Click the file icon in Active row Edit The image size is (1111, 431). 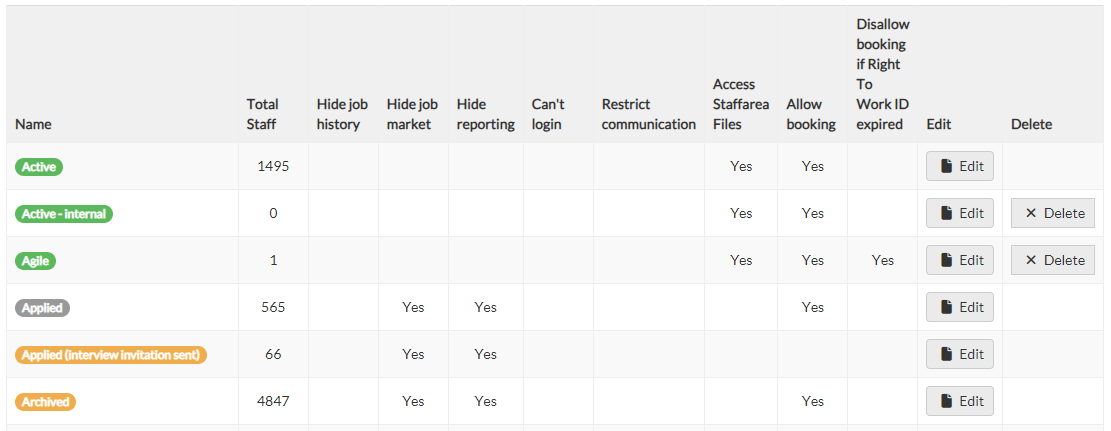click(946, 167)
